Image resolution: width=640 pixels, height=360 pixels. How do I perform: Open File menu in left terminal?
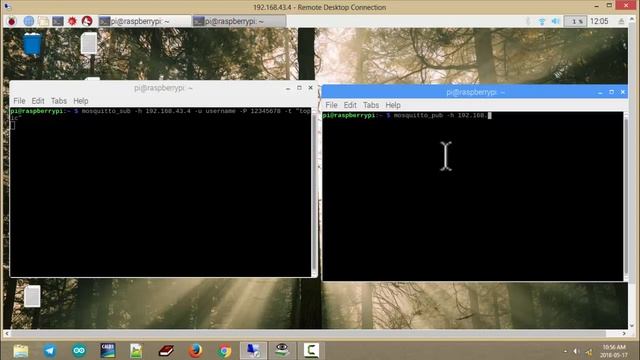19,101
